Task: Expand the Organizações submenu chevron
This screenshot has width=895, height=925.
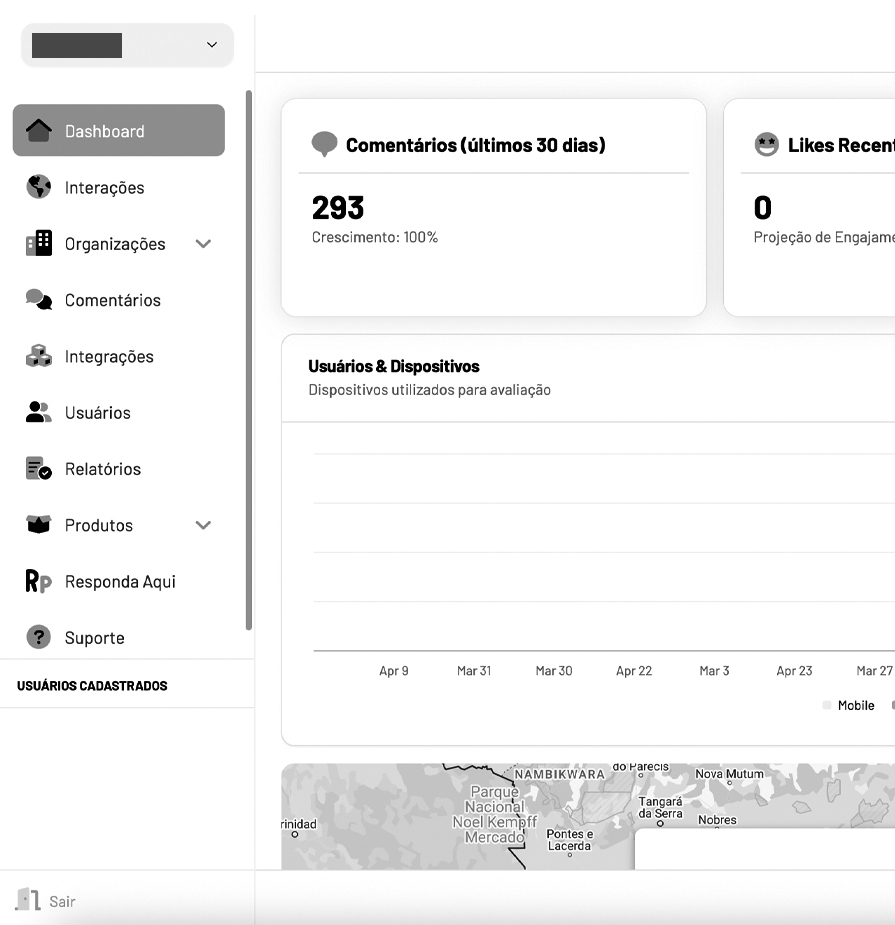Action: 203,244
